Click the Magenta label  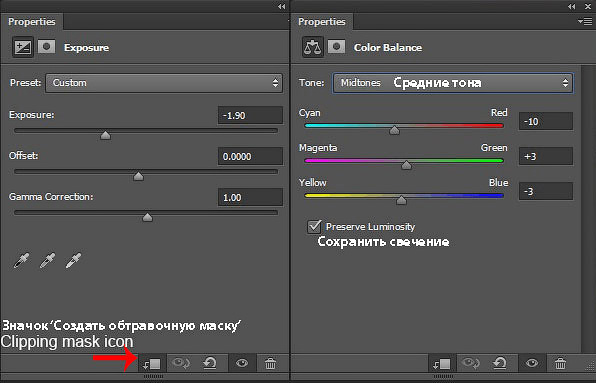(318, 148)
